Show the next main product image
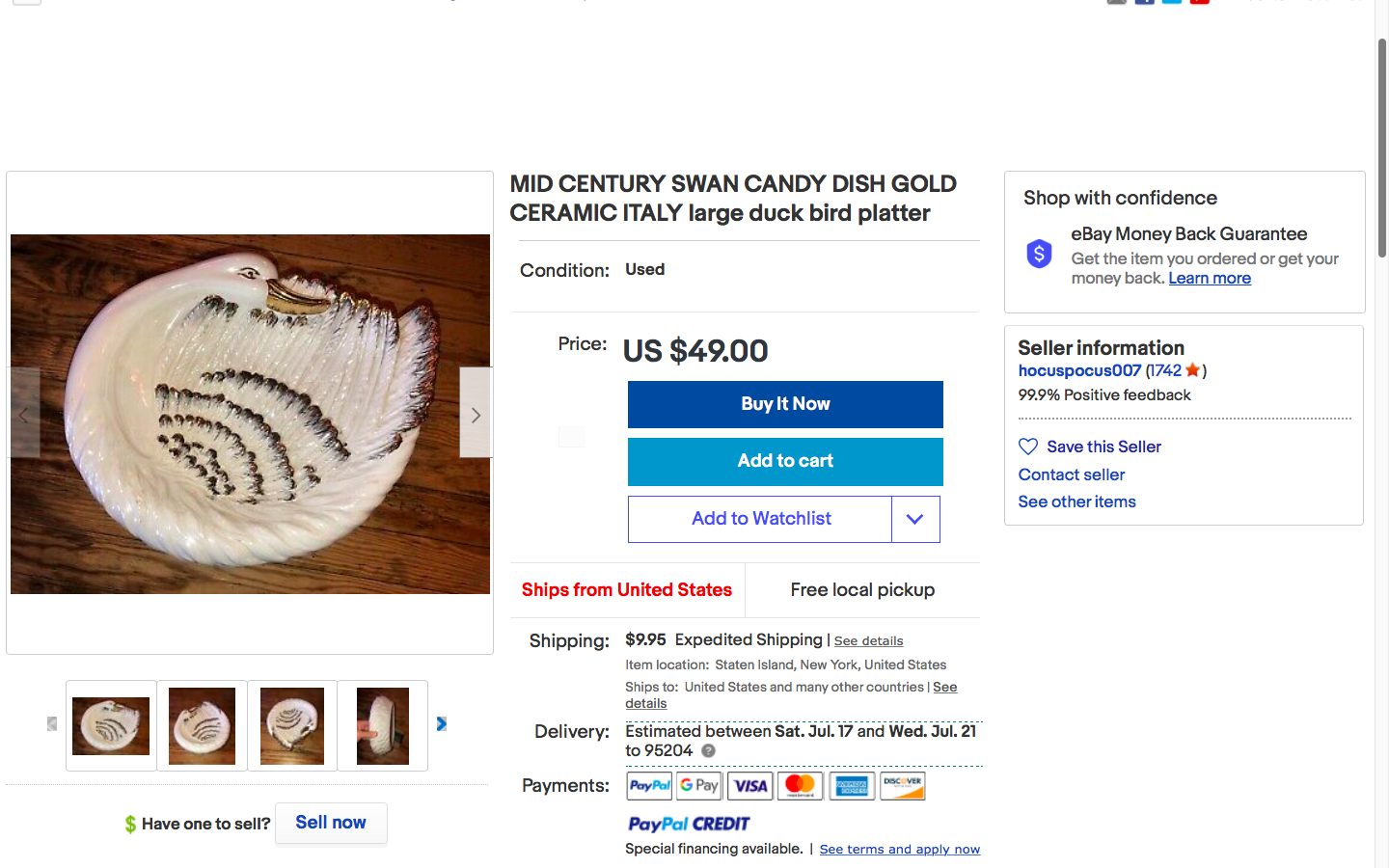The height and width of the screenshot is (868, 1389). (x=475, y=414)
